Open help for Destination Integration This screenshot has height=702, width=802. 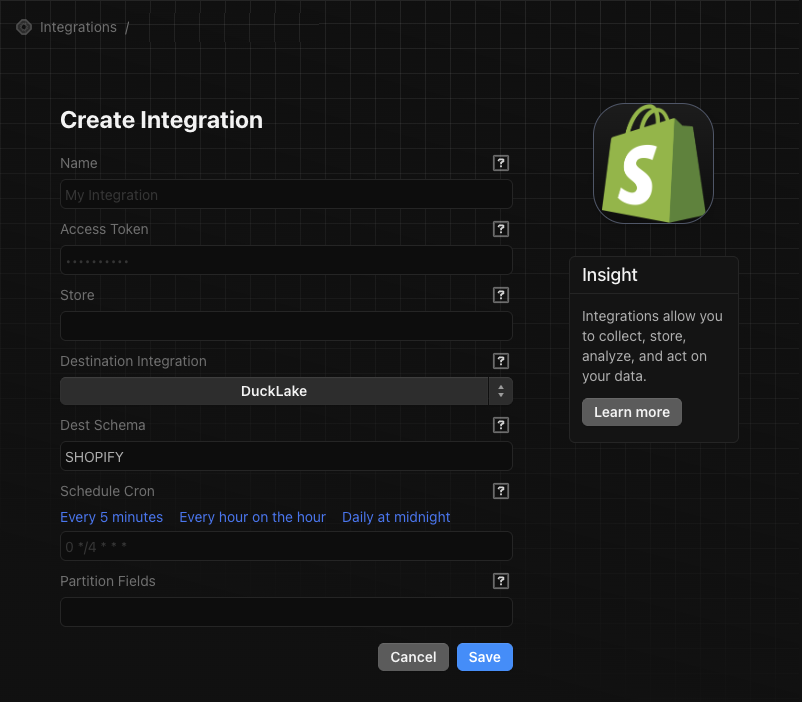(x=501, y=361)
